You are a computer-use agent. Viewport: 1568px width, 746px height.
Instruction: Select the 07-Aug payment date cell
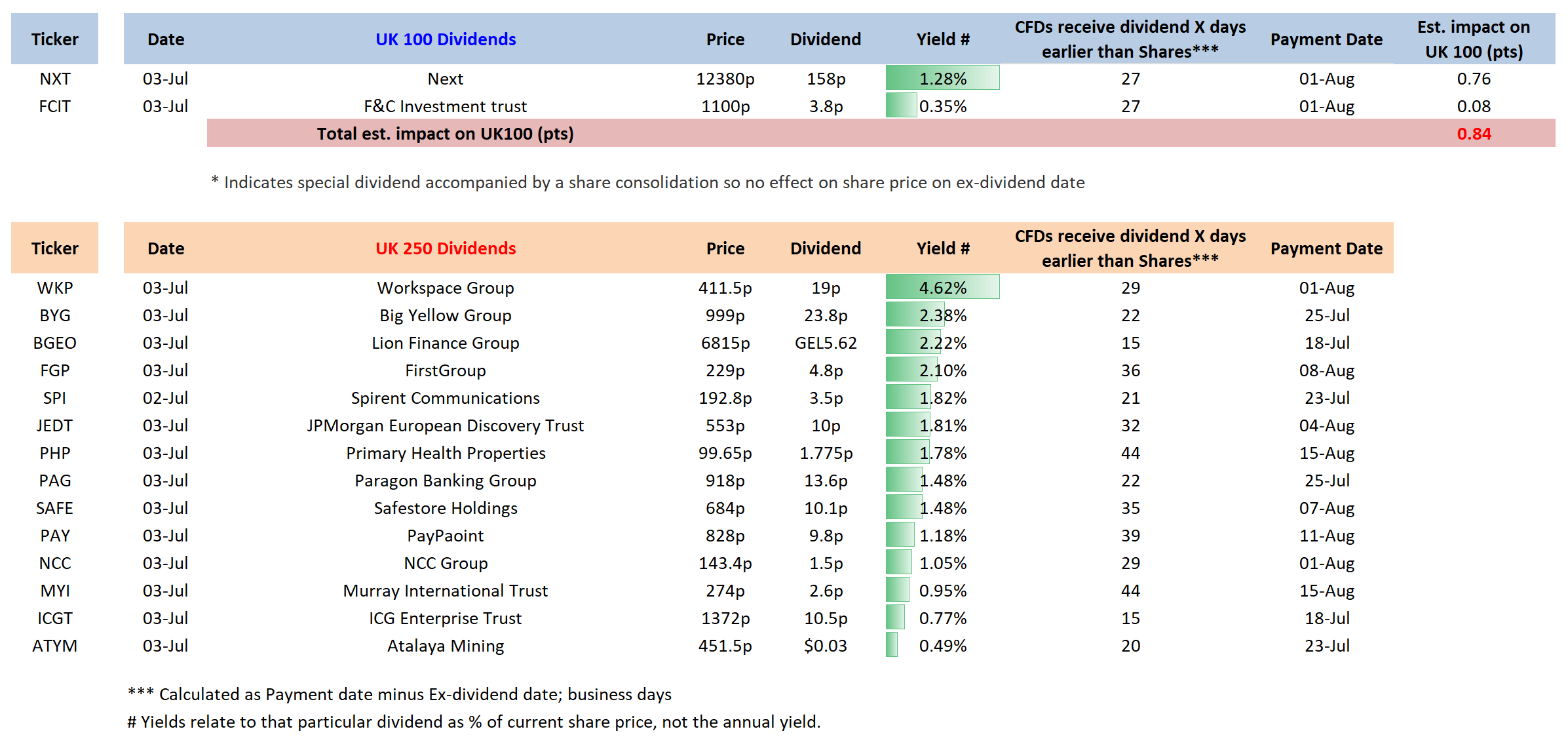click(x=1327, y=508)
